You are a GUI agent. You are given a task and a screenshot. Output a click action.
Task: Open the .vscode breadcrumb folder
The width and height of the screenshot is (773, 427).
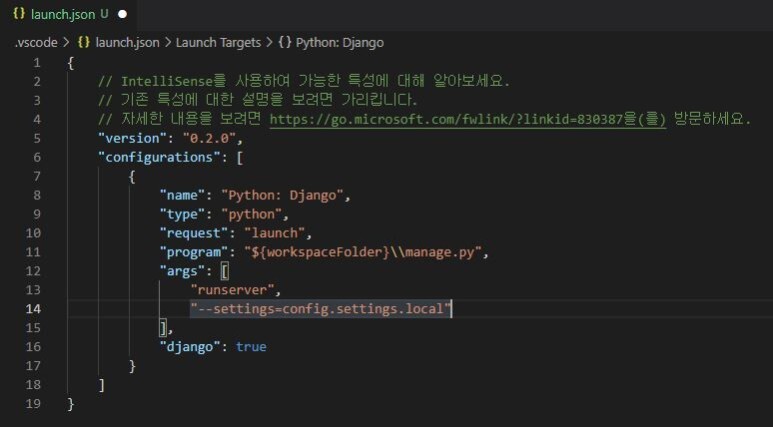coord(36,42)
